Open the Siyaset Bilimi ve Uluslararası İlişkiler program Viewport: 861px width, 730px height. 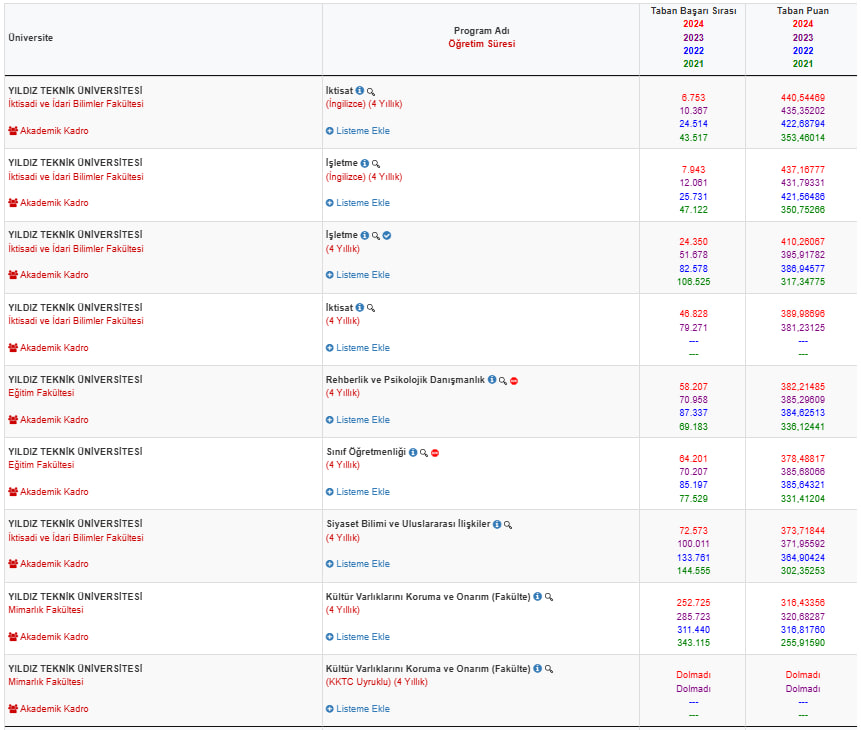[408, 524]
